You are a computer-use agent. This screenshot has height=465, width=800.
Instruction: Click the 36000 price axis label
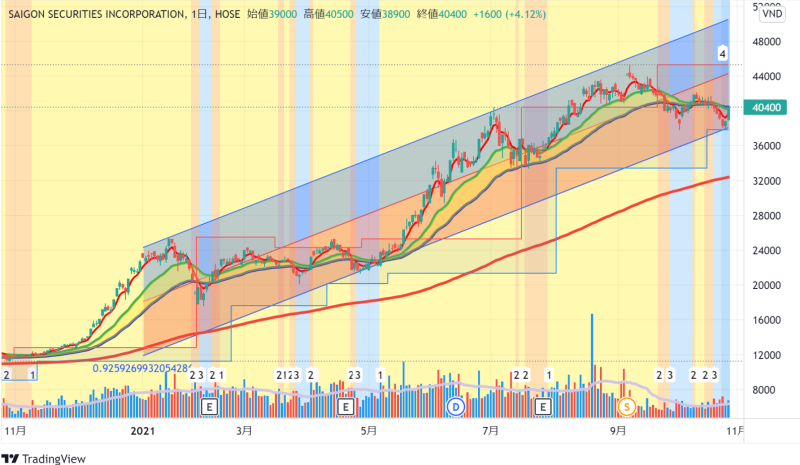point(766,146)
